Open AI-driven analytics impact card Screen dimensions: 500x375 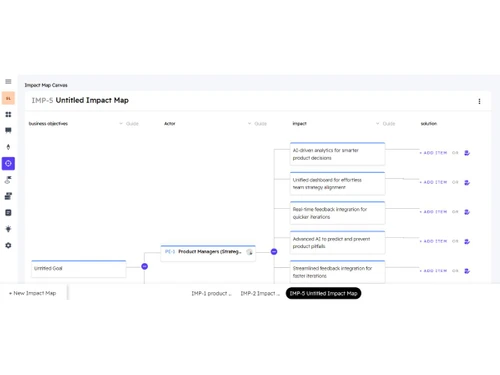(x=337, y=154)
